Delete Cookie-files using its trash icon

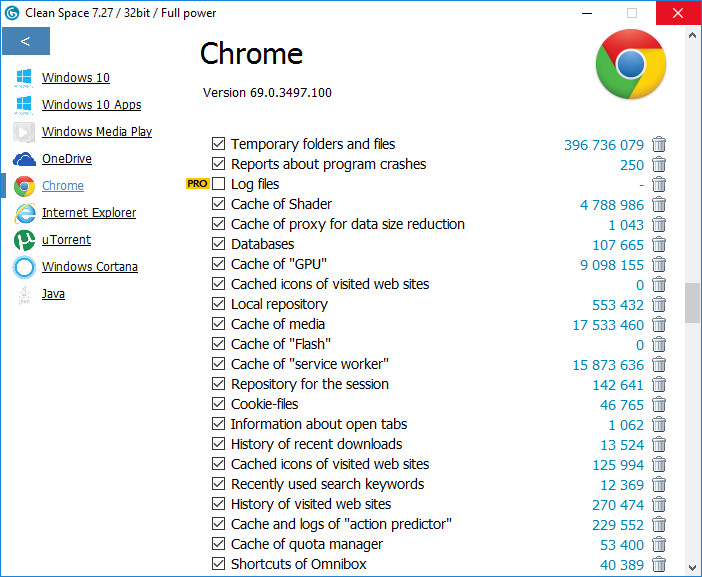pos(659,404)
